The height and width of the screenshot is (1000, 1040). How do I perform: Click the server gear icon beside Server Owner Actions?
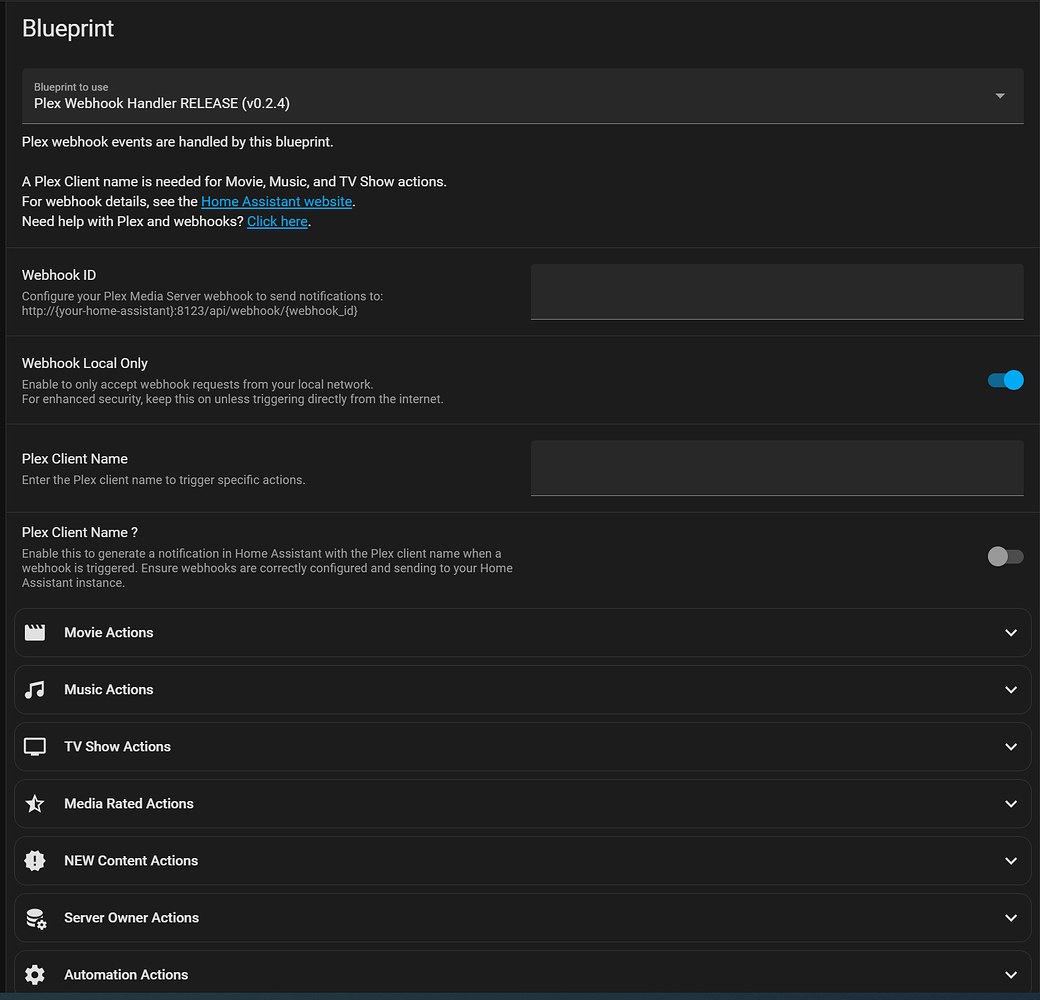coord(35,917)
